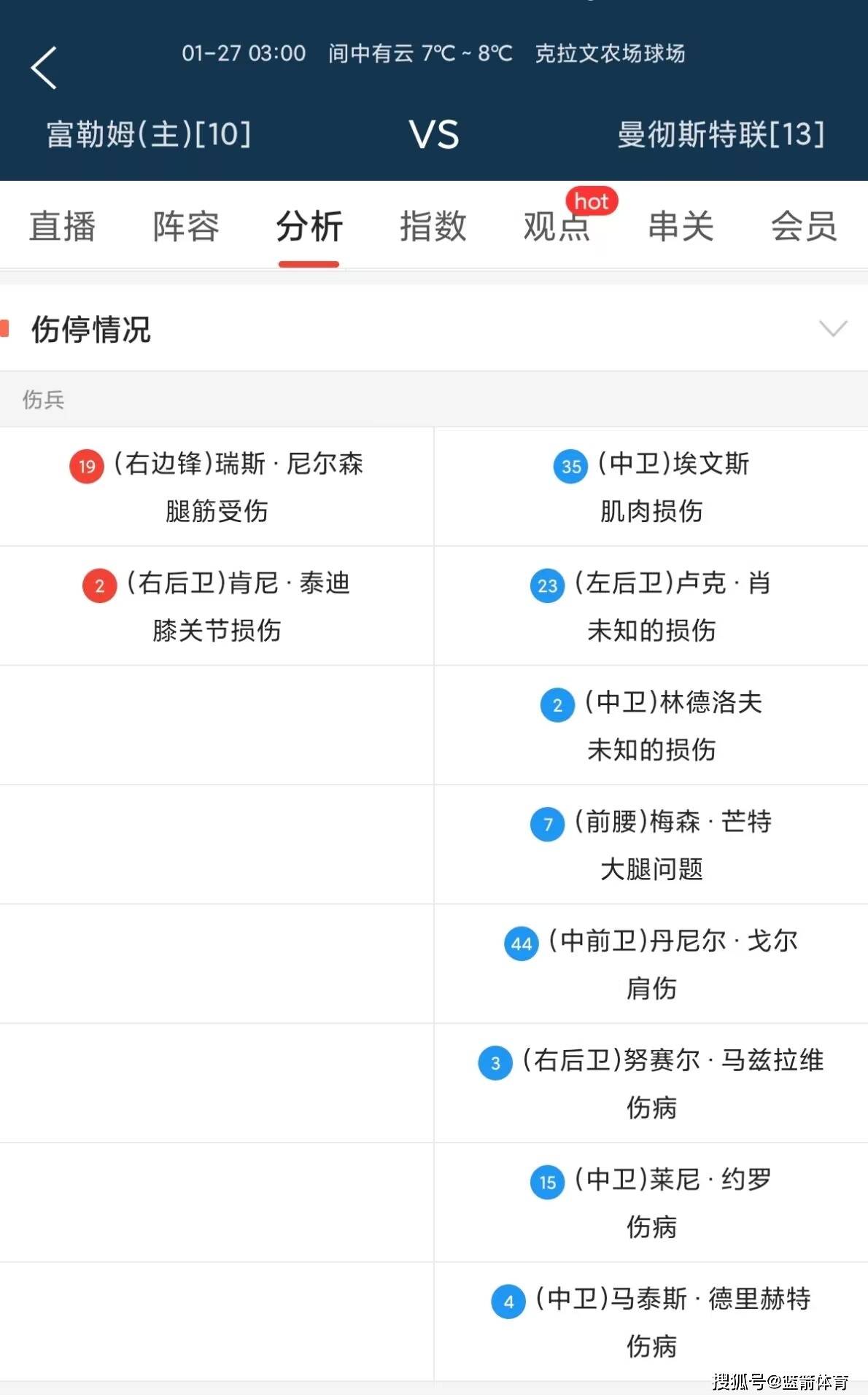Open the 会员 tab

point(804,226)
